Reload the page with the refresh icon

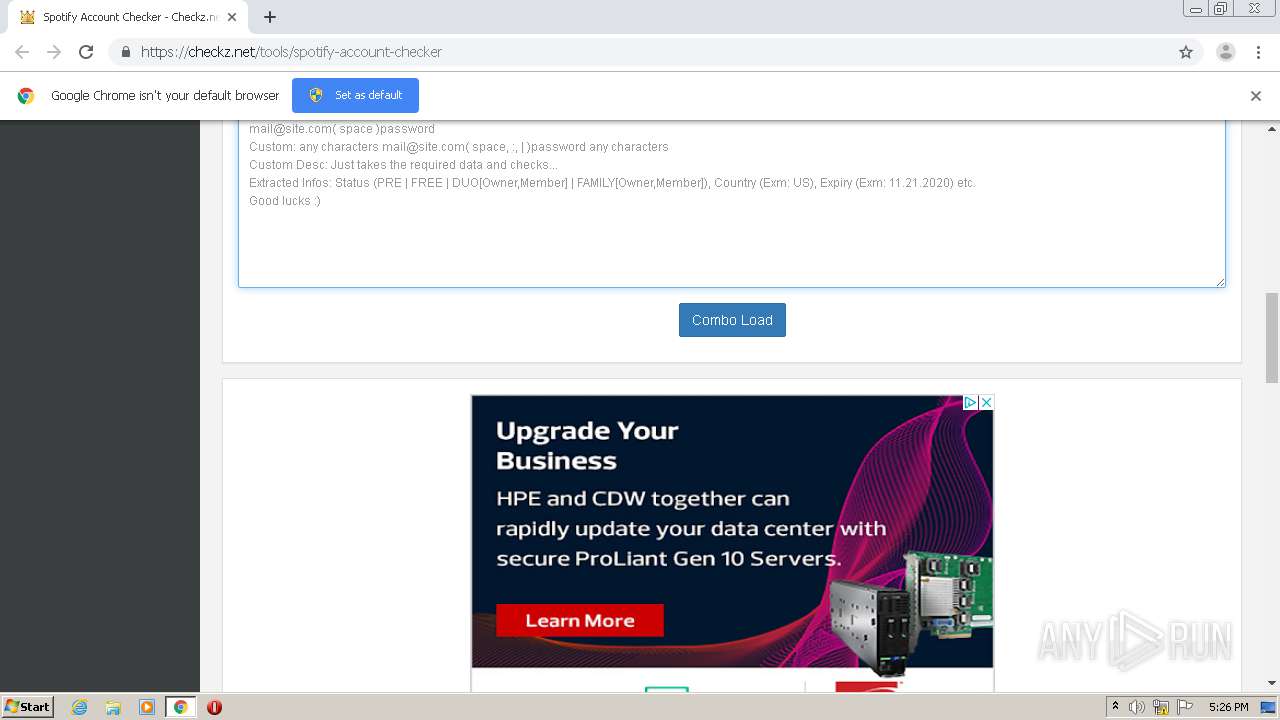click(86, 52)
